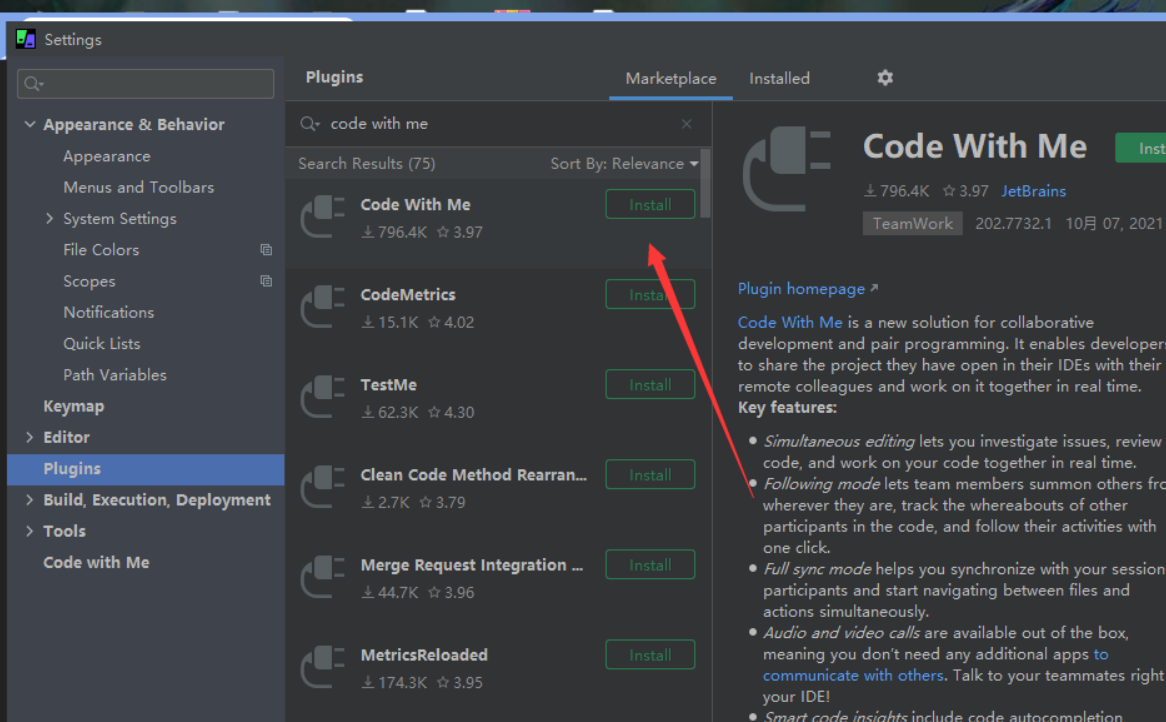
Task: Focus the settings search field
Action: pos(146,83)
